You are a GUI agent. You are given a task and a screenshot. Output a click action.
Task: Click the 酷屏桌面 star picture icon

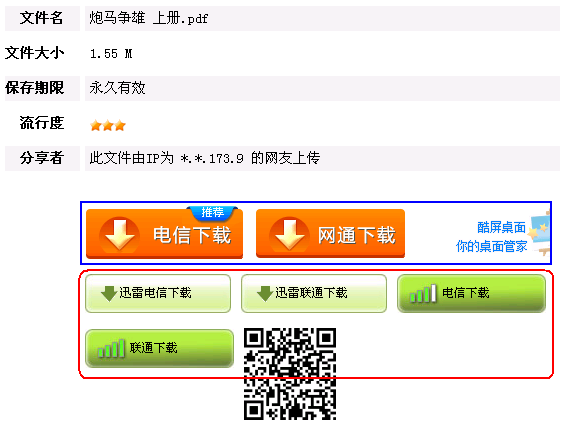pos(540,233)
